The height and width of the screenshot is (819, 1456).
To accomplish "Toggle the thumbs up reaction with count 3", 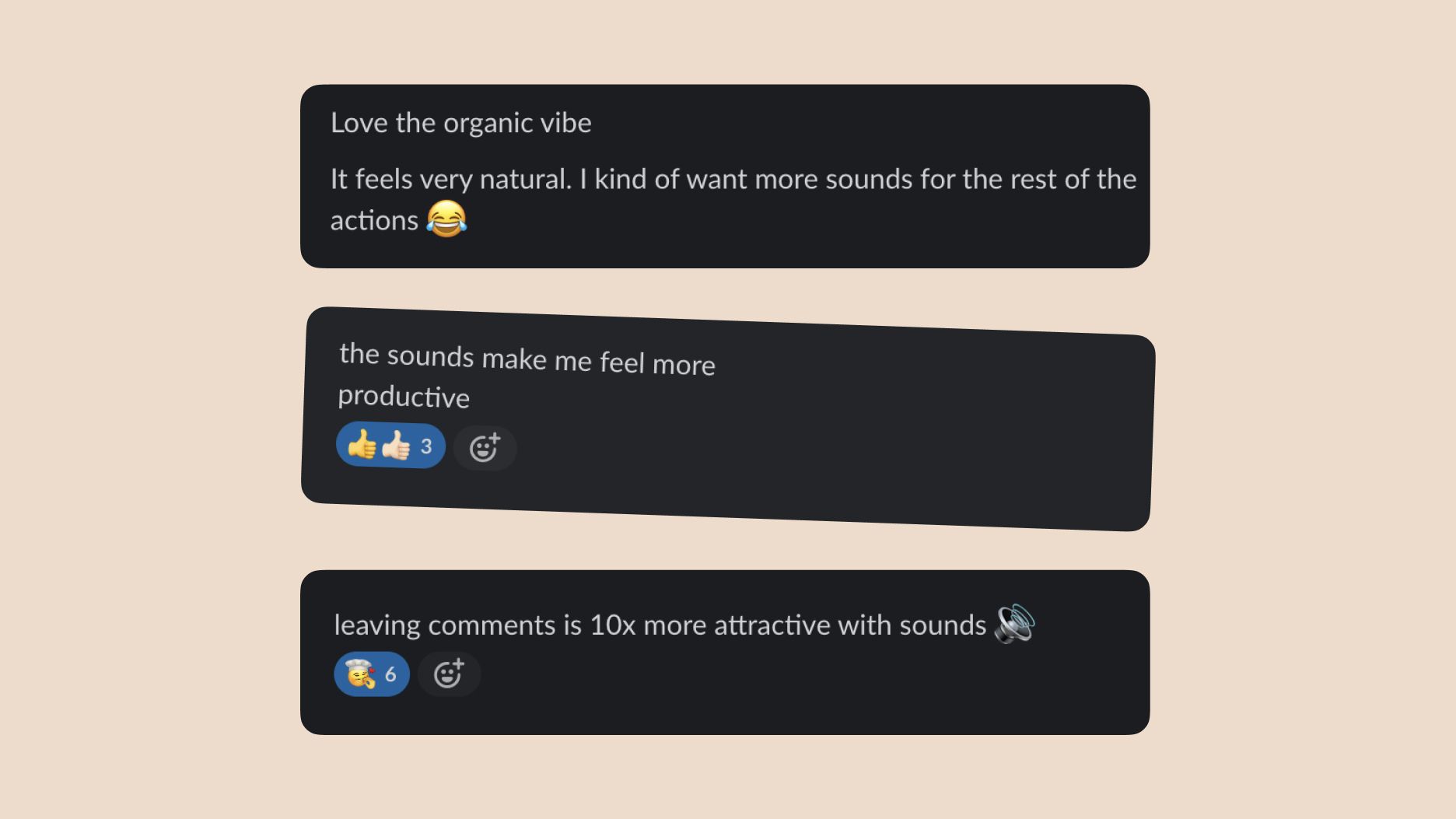I will tap(390, 446).
